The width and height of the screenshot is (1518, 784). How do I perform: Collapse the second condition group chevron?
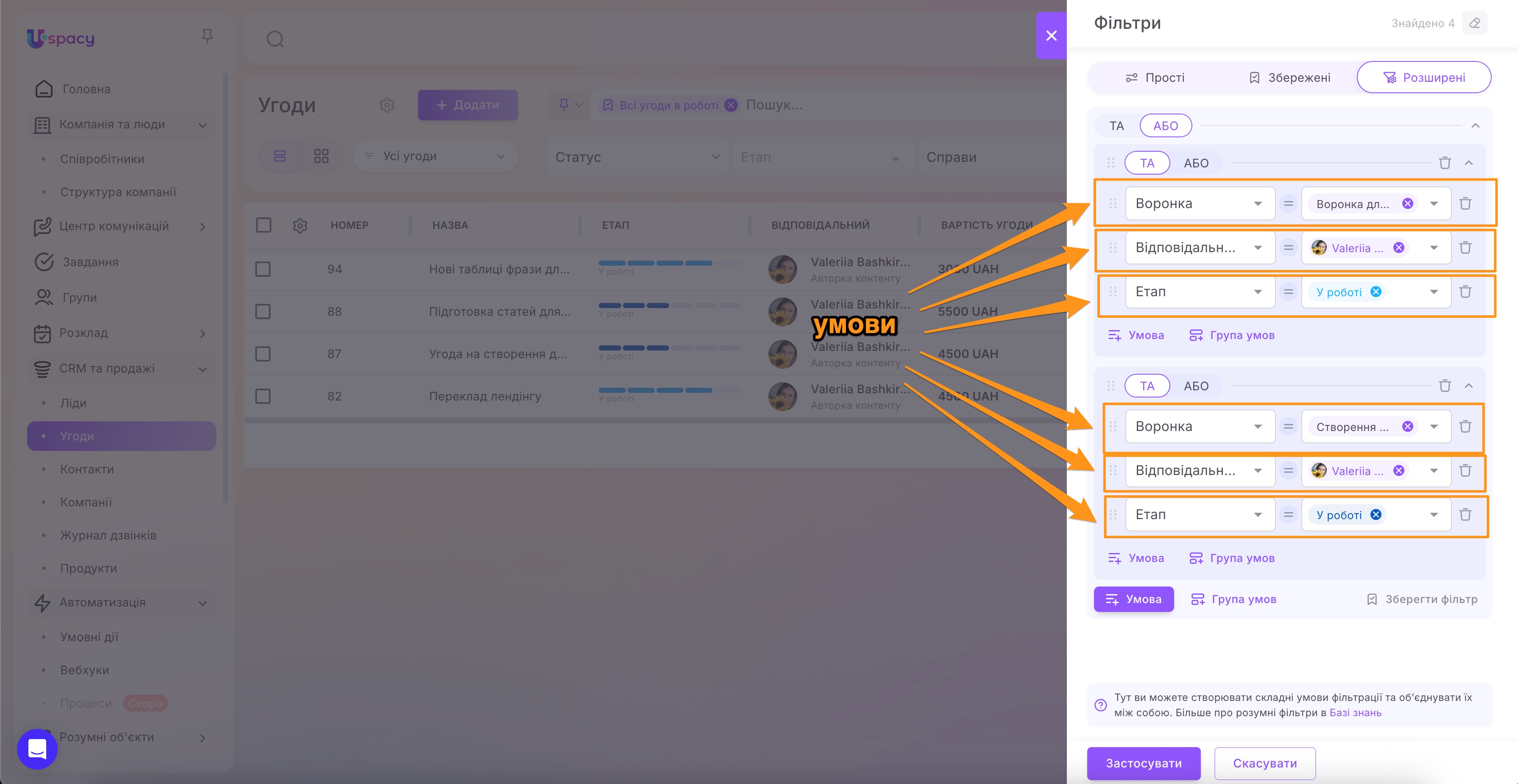(x=1468, y=386)
